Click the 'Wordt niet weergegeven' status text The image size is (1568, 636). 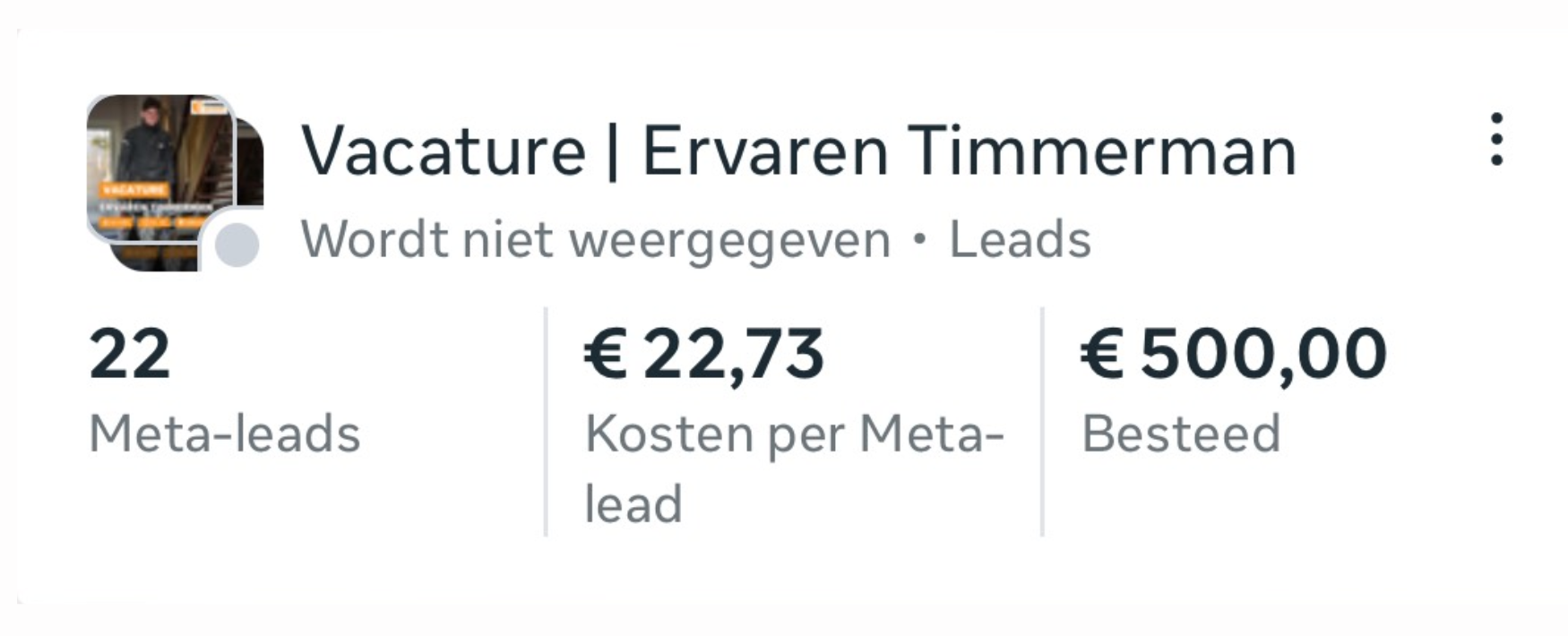595,240
